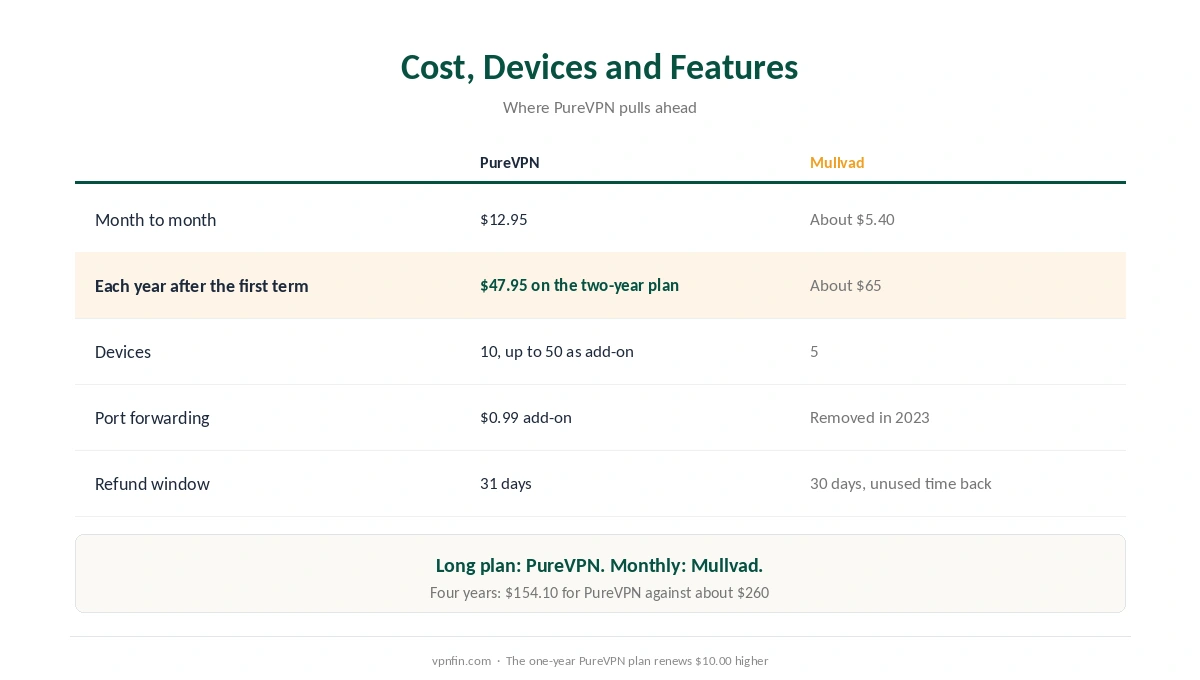The height and width of the screenshot is (680, 1200).
Task: Click the 'Removed in 2023' cell
Action: [x=869, y=417]
